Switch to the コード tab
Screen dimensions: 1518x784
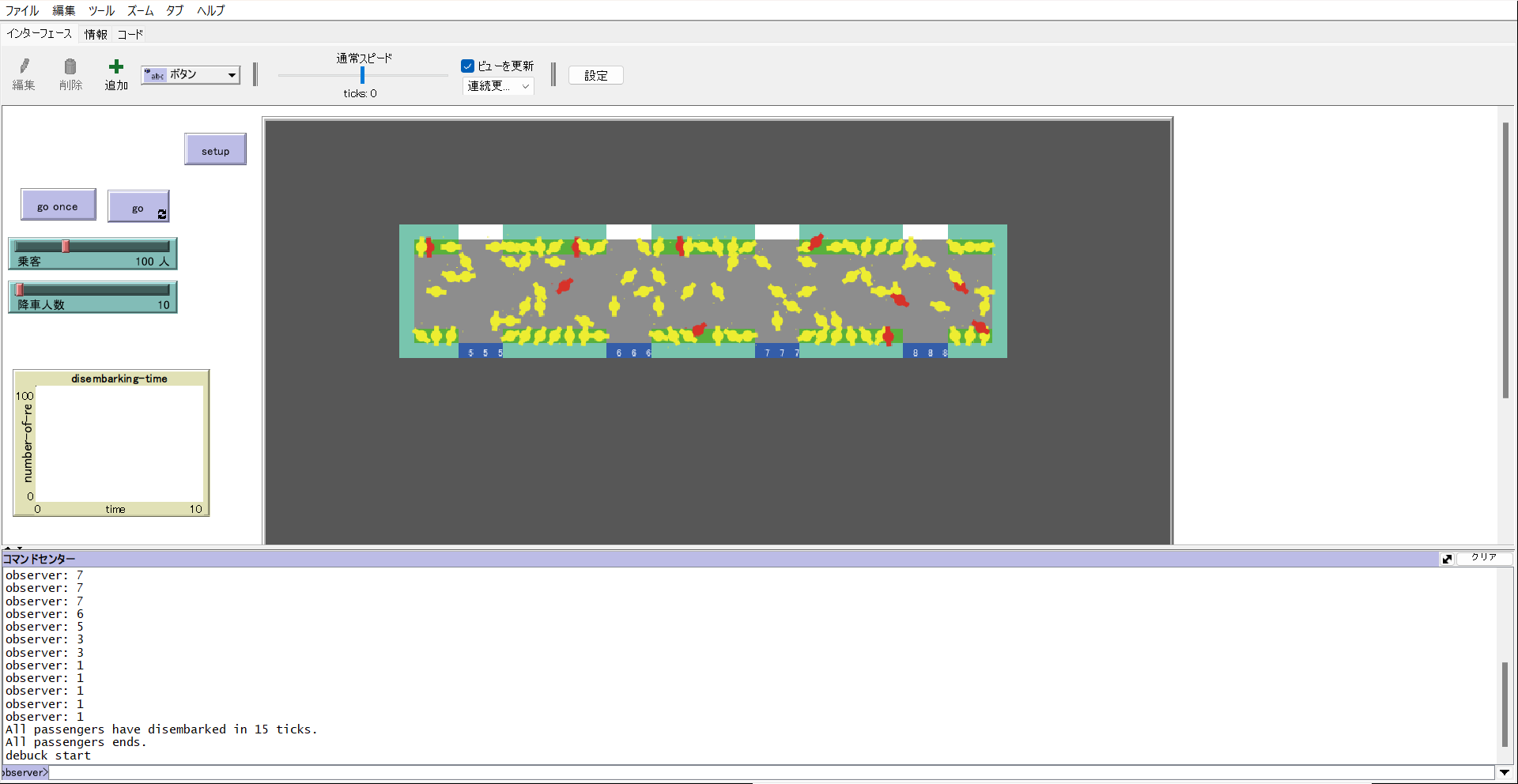tap(130, 34)
